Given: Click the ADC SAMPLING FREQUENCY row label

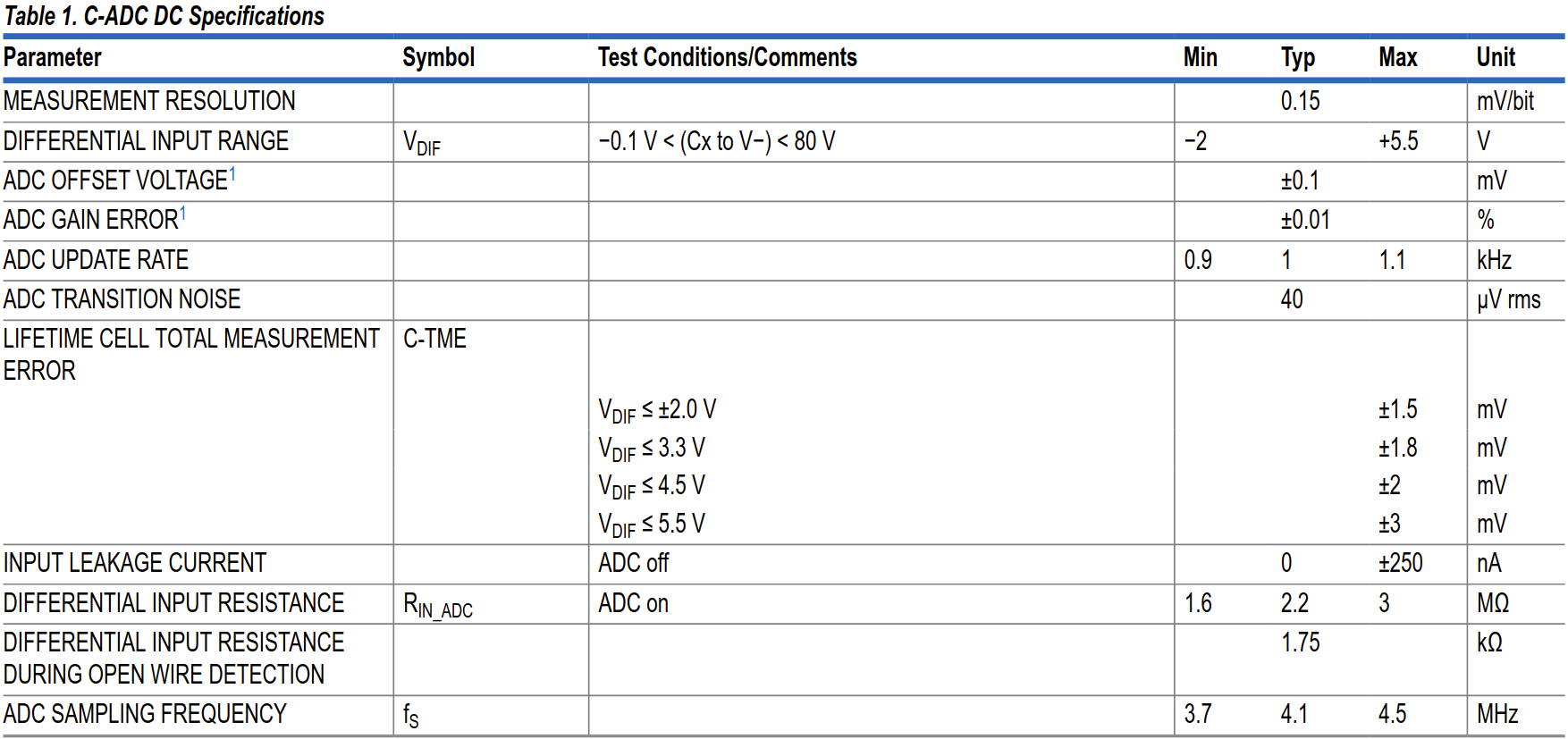Looking at the screenshot, I should 145,714.
